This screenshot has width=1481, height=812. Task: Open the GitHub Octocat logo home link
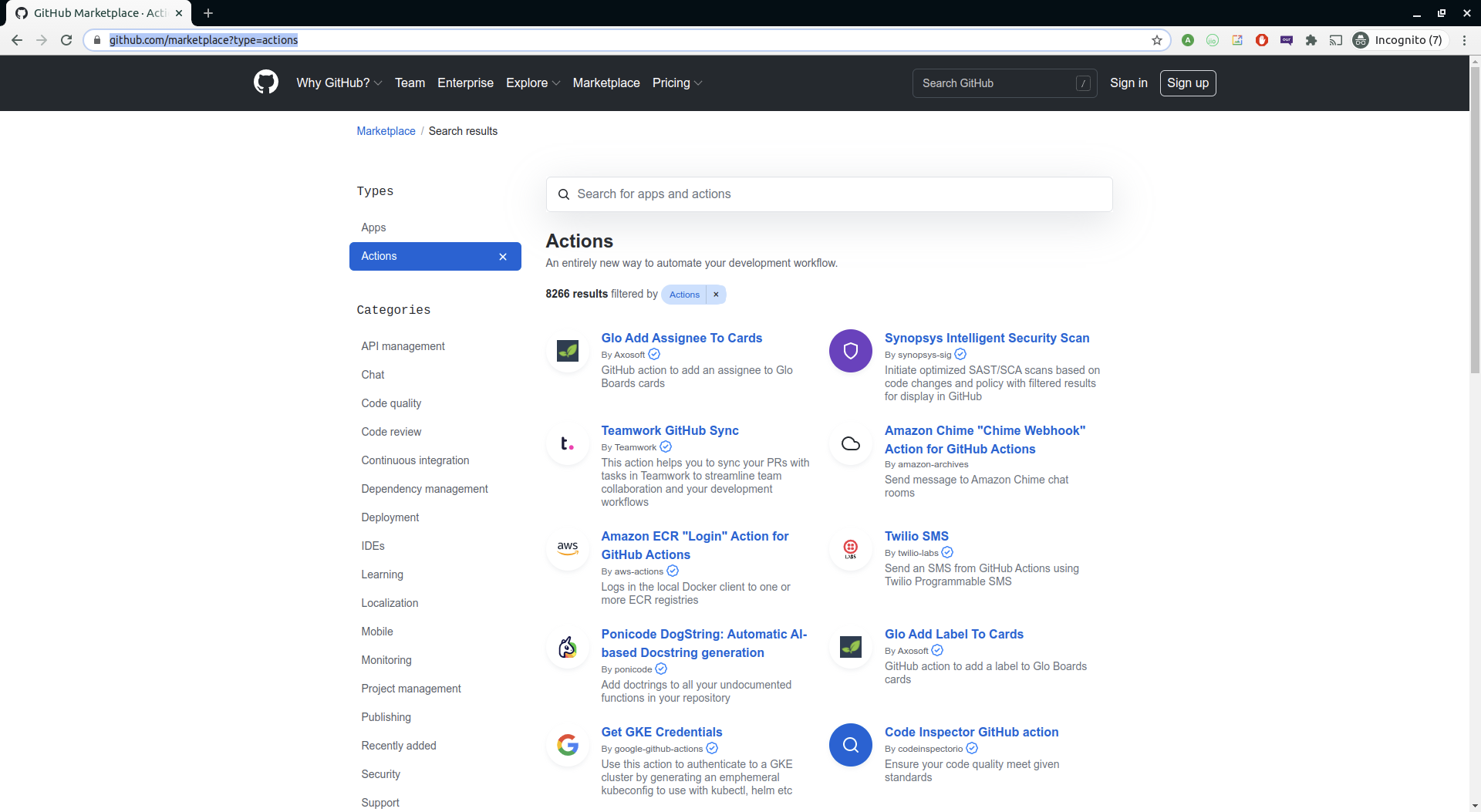(266, 83)
